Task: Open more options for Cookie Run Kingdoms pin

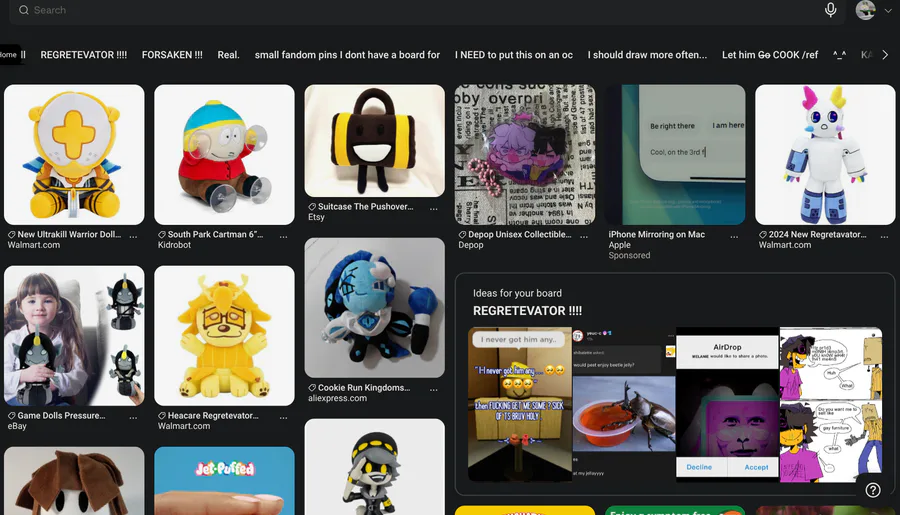Action: point(434,390)
